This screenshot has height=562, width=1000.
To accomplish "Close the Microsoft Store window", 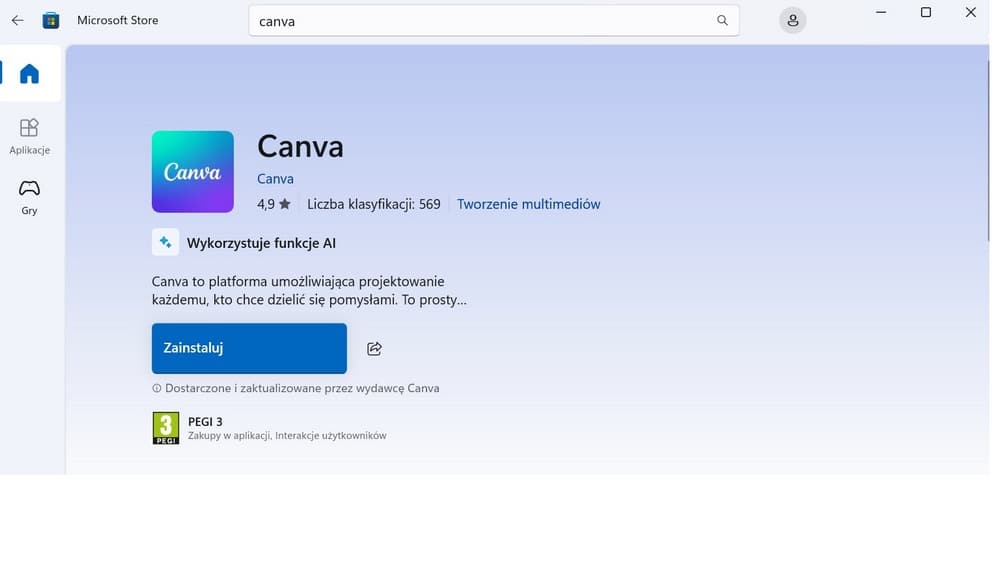I will click(971, 12).
